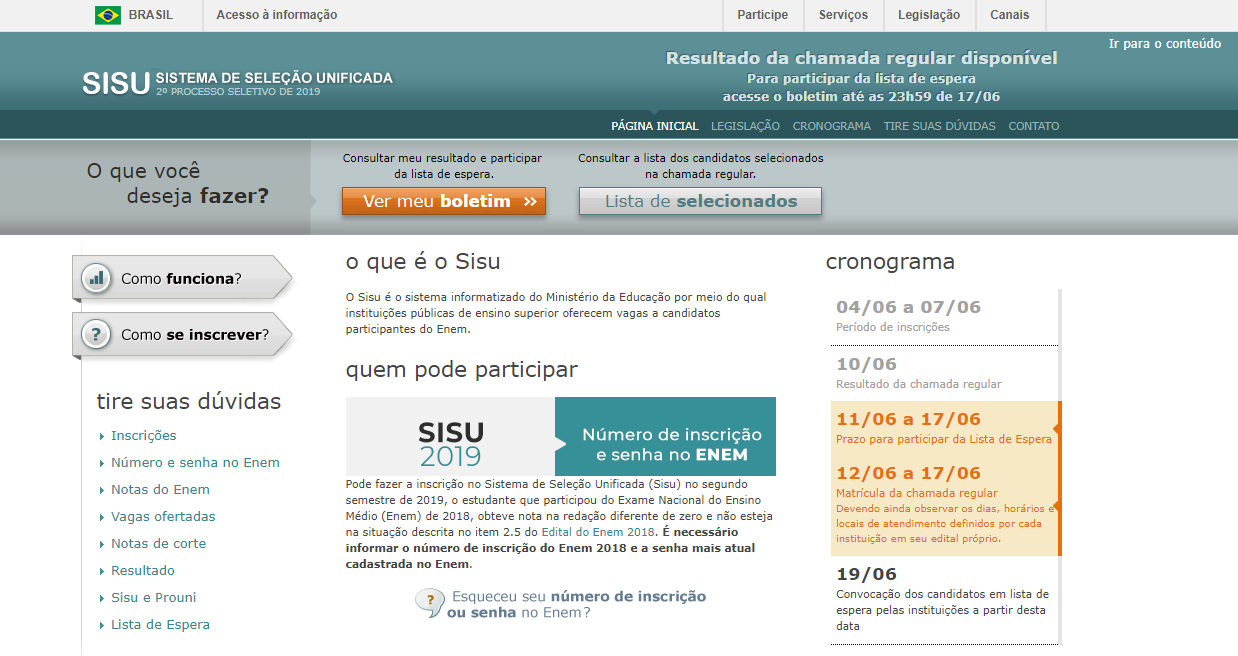
Task: Go to the Cronograma menu item
Action: (831, 126)
